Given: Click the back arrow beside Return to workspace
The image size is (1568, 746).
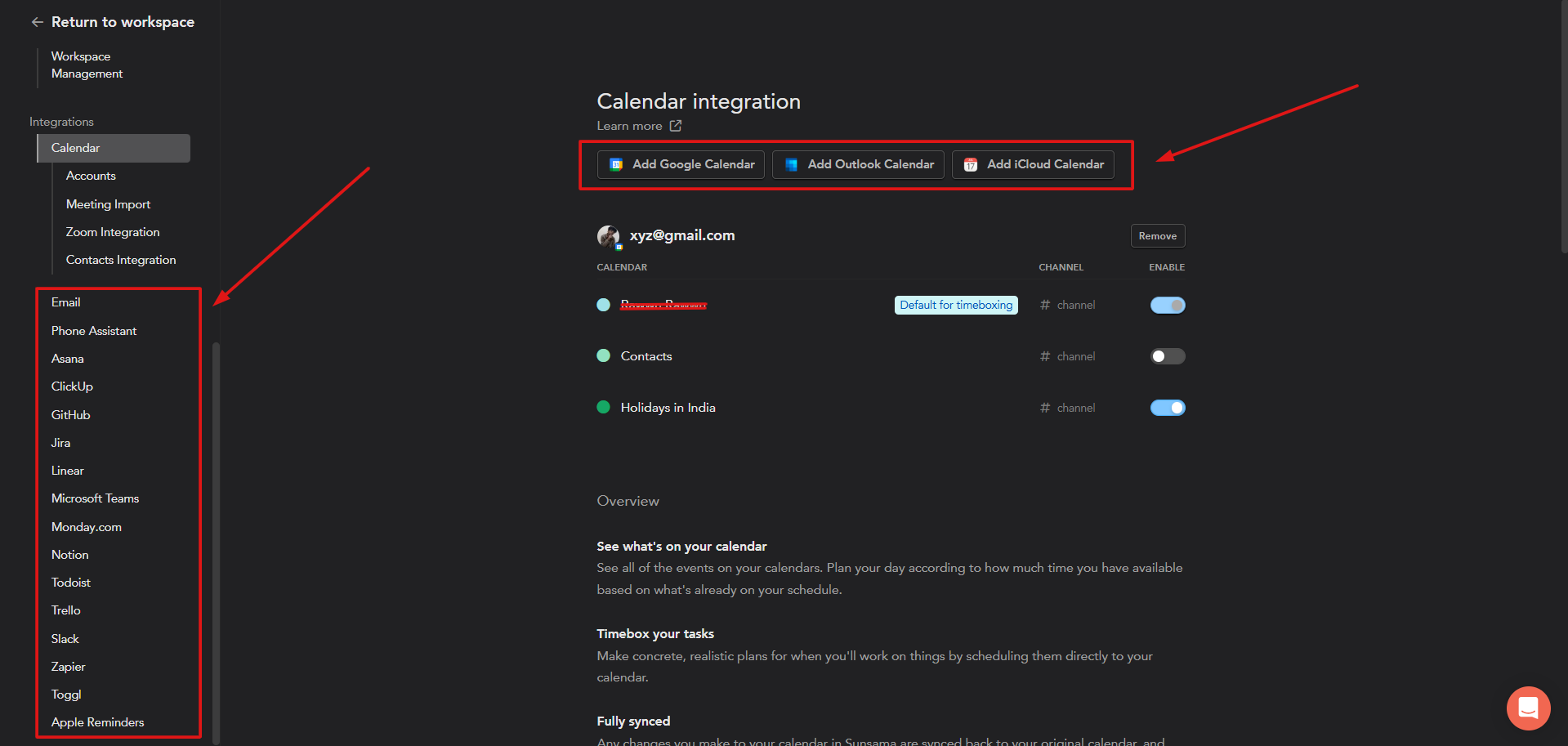Looking at the screenshot, I should [37, 22].
